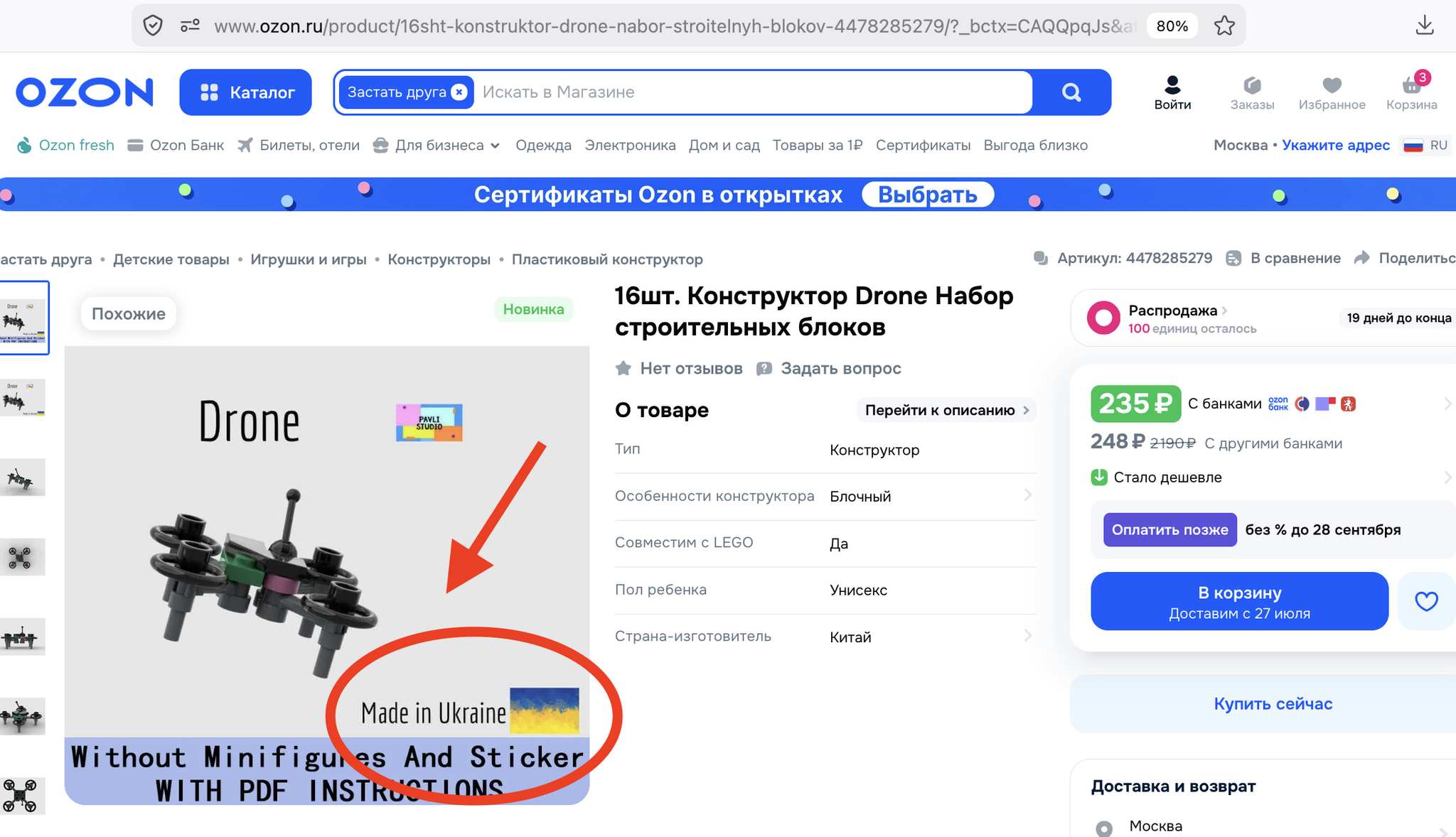This screenshot has height=837, width=1456.
Task: Open Ozon fresh link
Action: point(65,145)
